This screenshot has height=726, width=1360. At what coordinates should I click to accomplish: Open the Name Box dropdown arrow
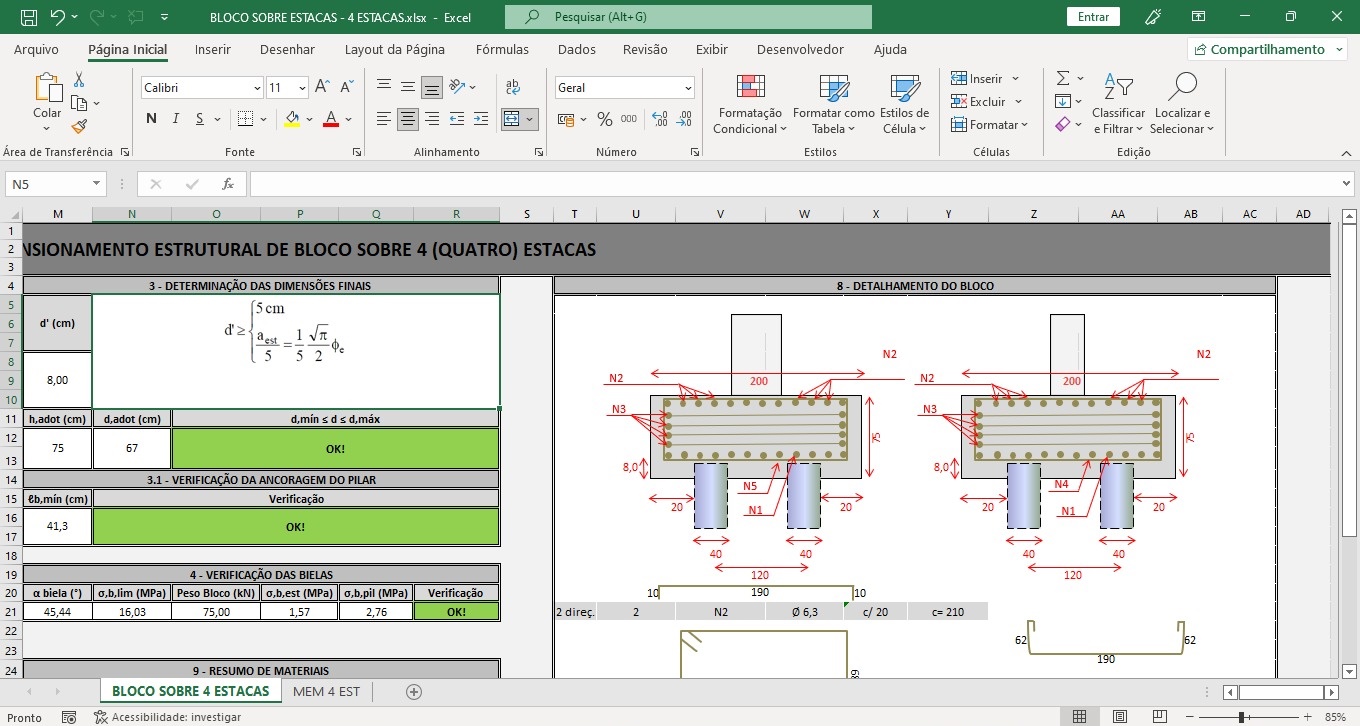97,184
